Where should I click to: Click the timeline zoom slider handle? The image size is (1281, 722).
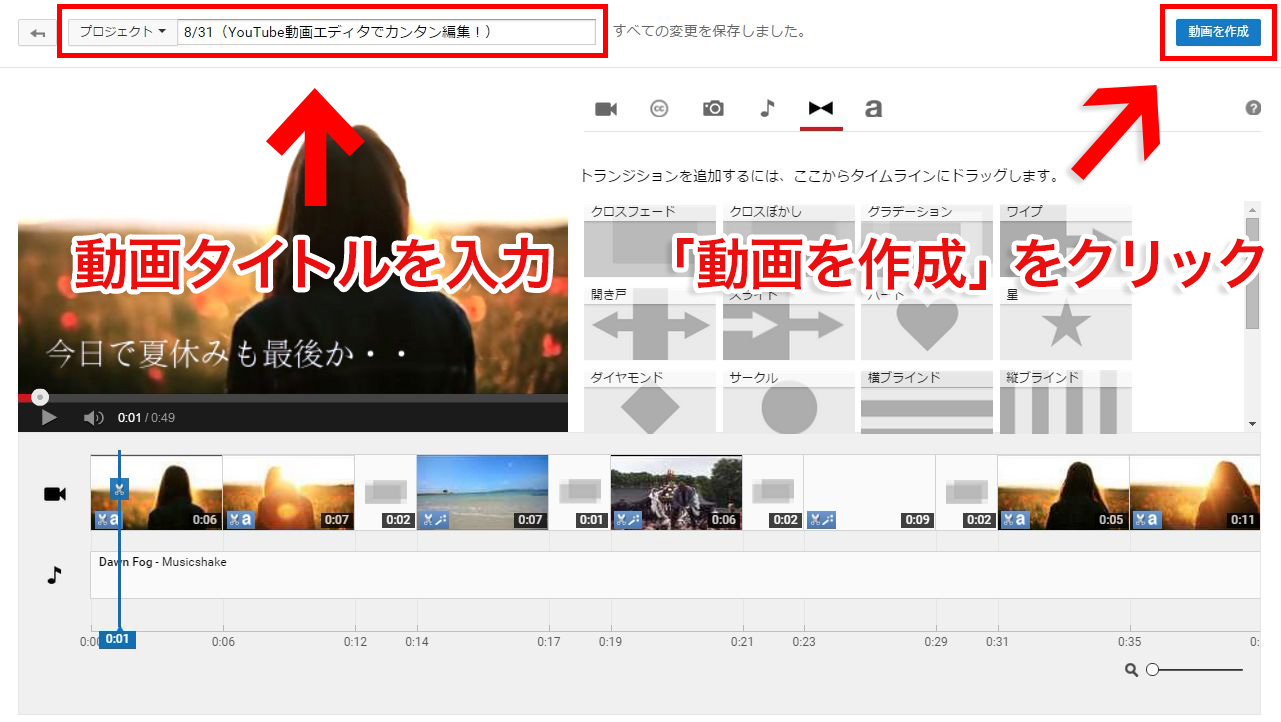pos(1152,670)
